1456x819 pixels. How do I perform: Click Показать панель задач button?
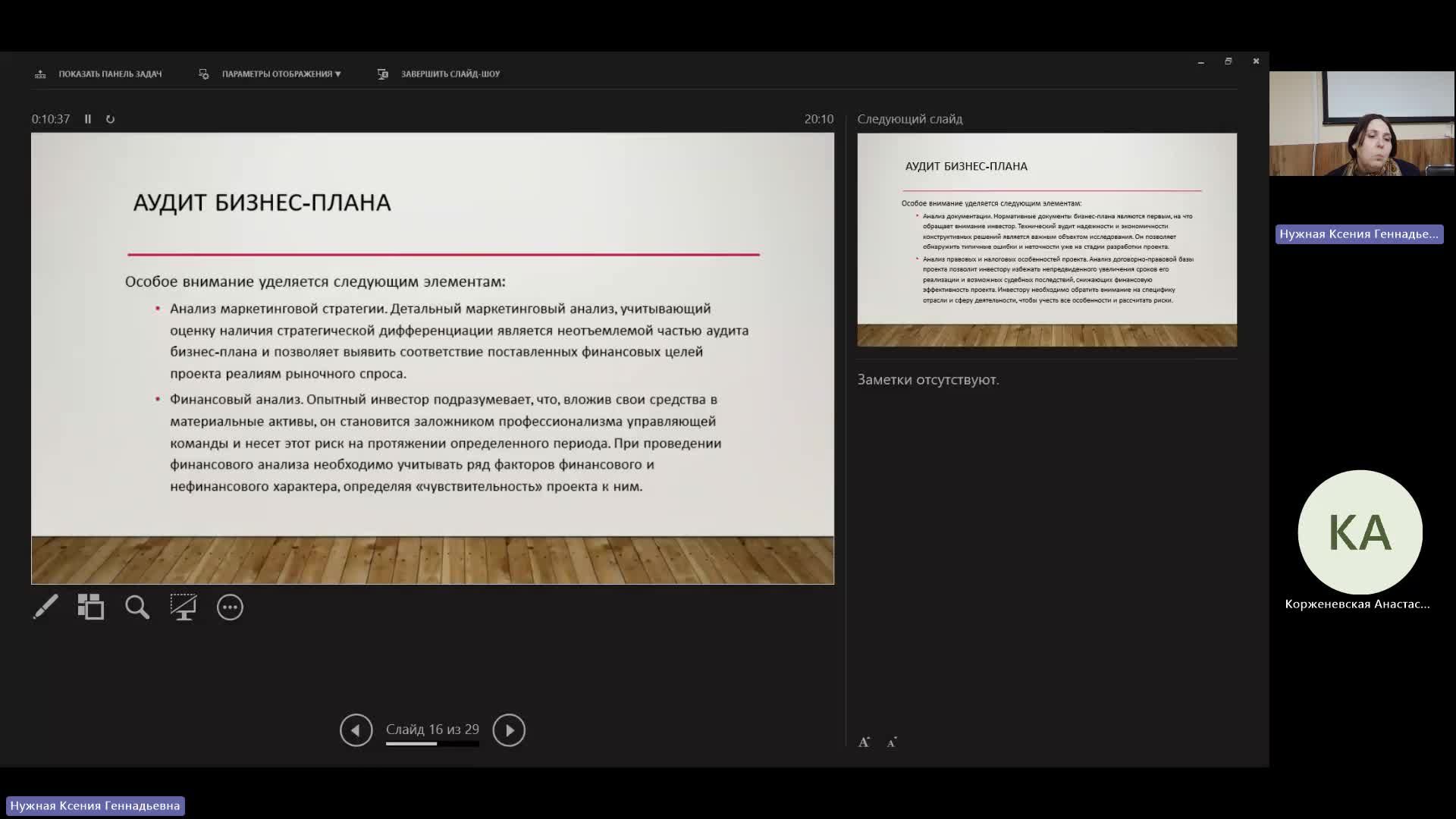(110, 74)
